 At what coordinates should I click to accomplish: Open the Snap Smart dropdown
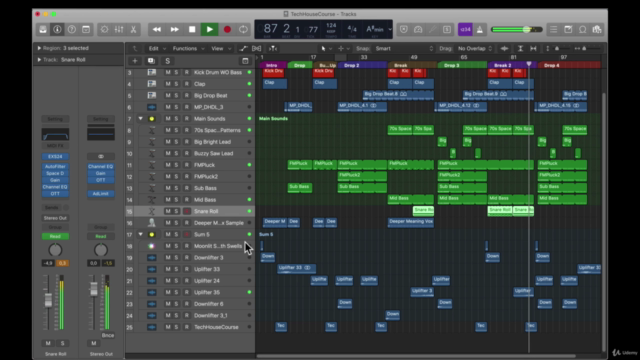(404, 49)
